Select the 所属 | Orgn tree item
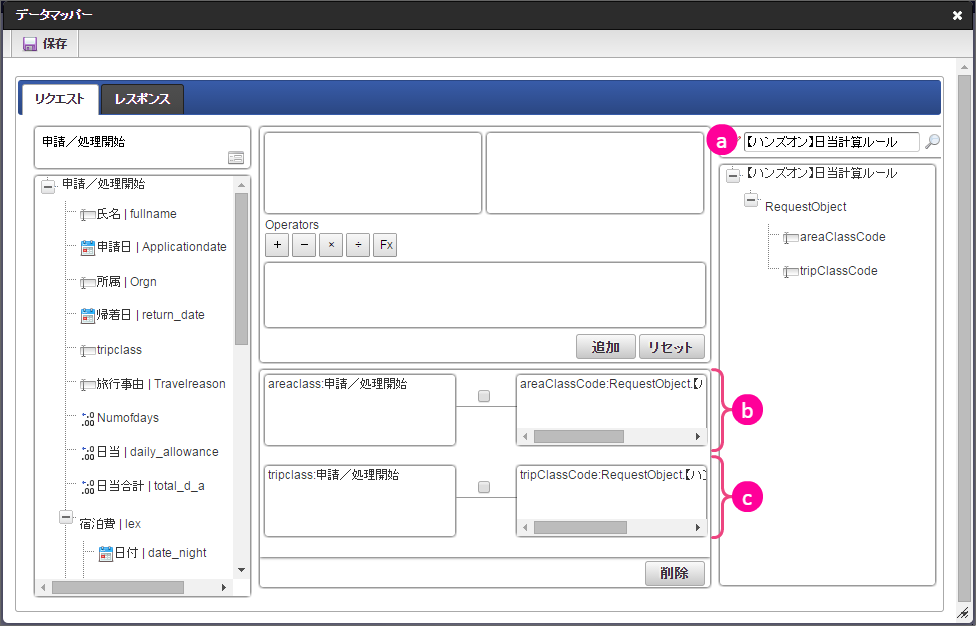The height and width of the screenshot is (626, 976). click(x=126, y=282)
